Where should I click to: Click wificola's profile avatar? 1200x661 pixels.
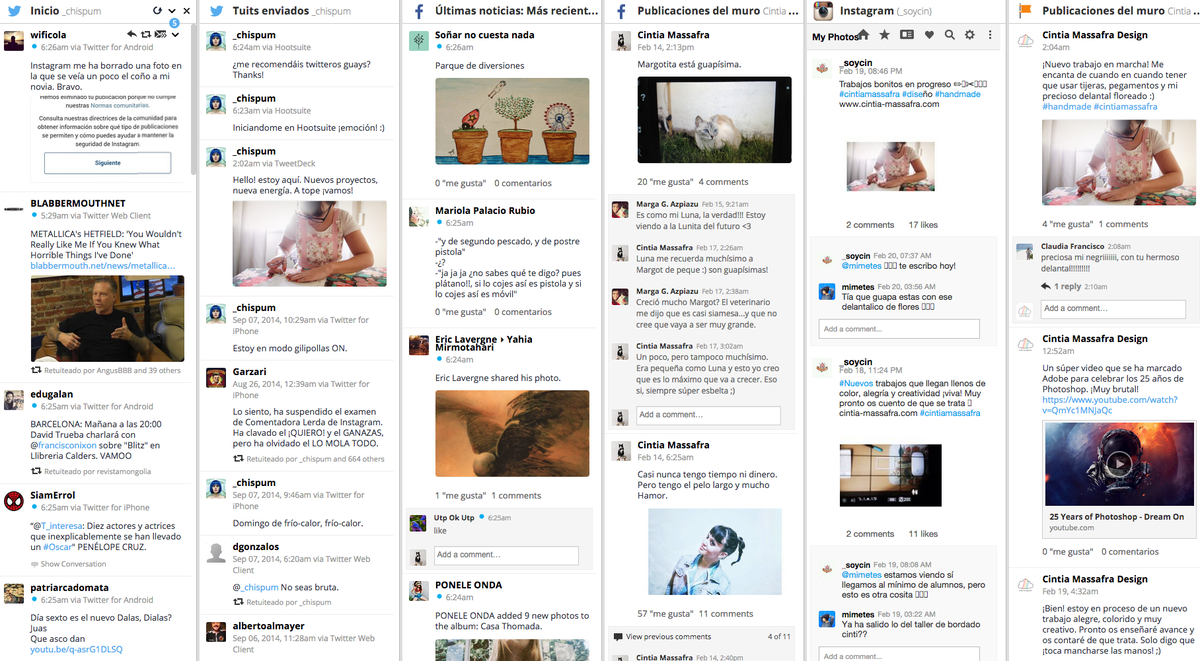14,41
